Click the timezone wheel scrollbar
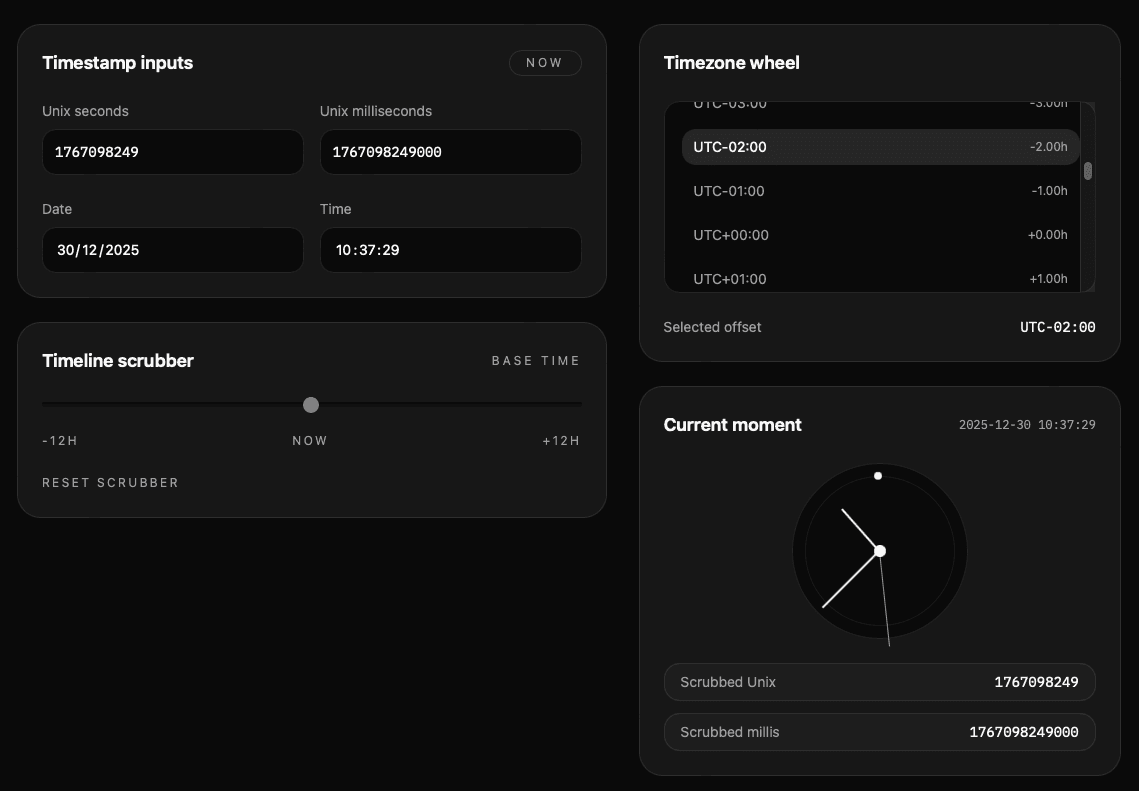Viewport: 1139px width, 791px height. tap(1087, 172)
